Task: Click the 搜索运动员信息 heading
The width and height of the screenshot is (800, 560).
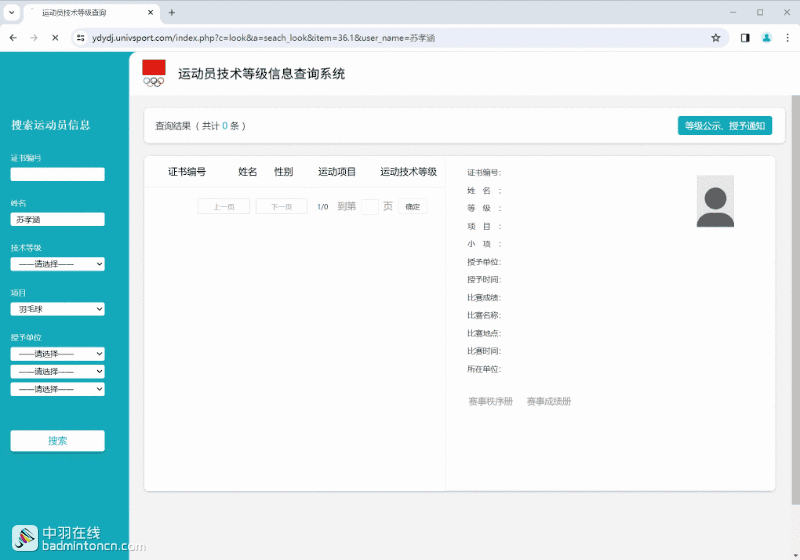Action: 51,125
